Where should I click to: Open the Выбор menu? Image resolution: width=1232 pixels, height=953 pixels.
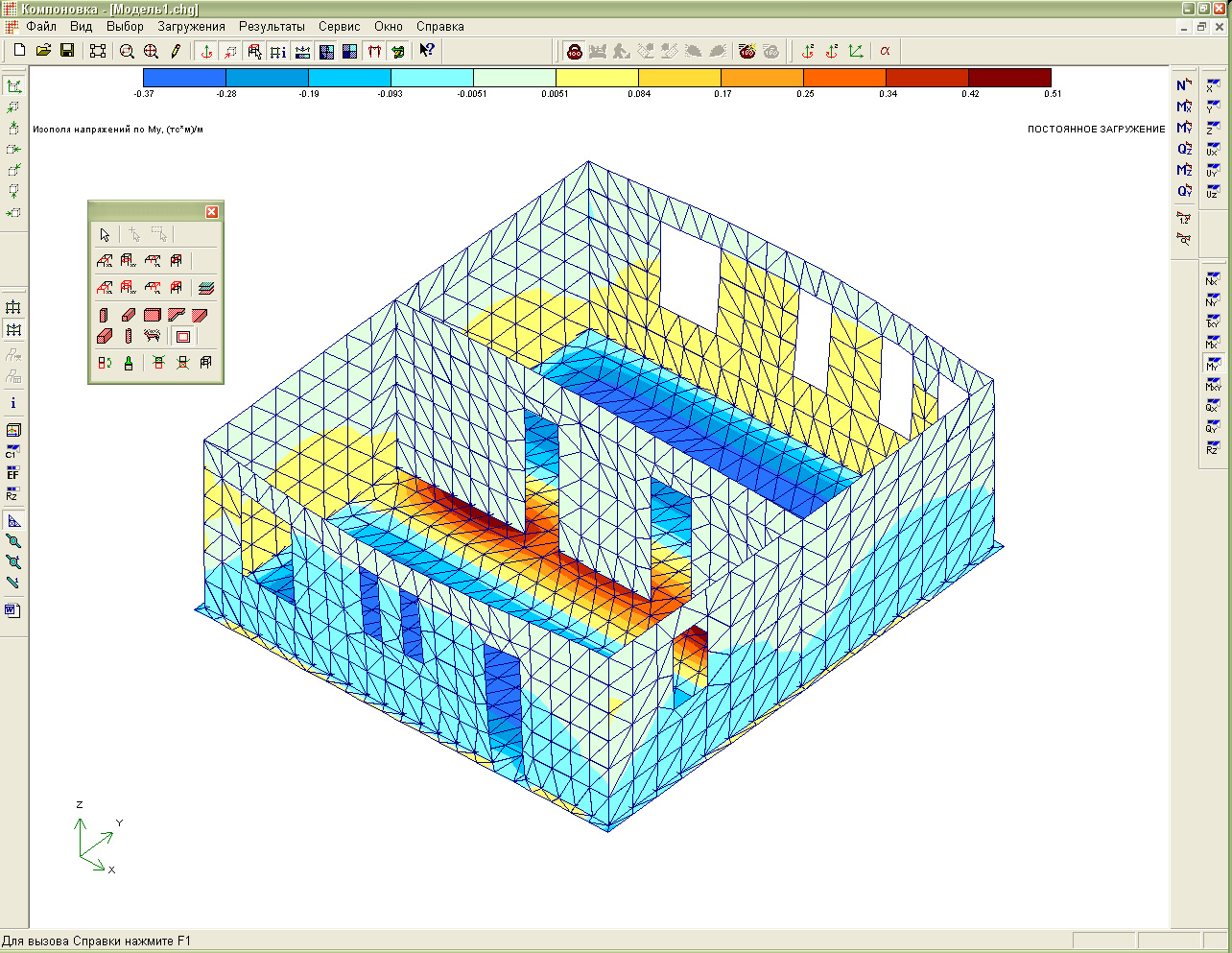point(125,27)
